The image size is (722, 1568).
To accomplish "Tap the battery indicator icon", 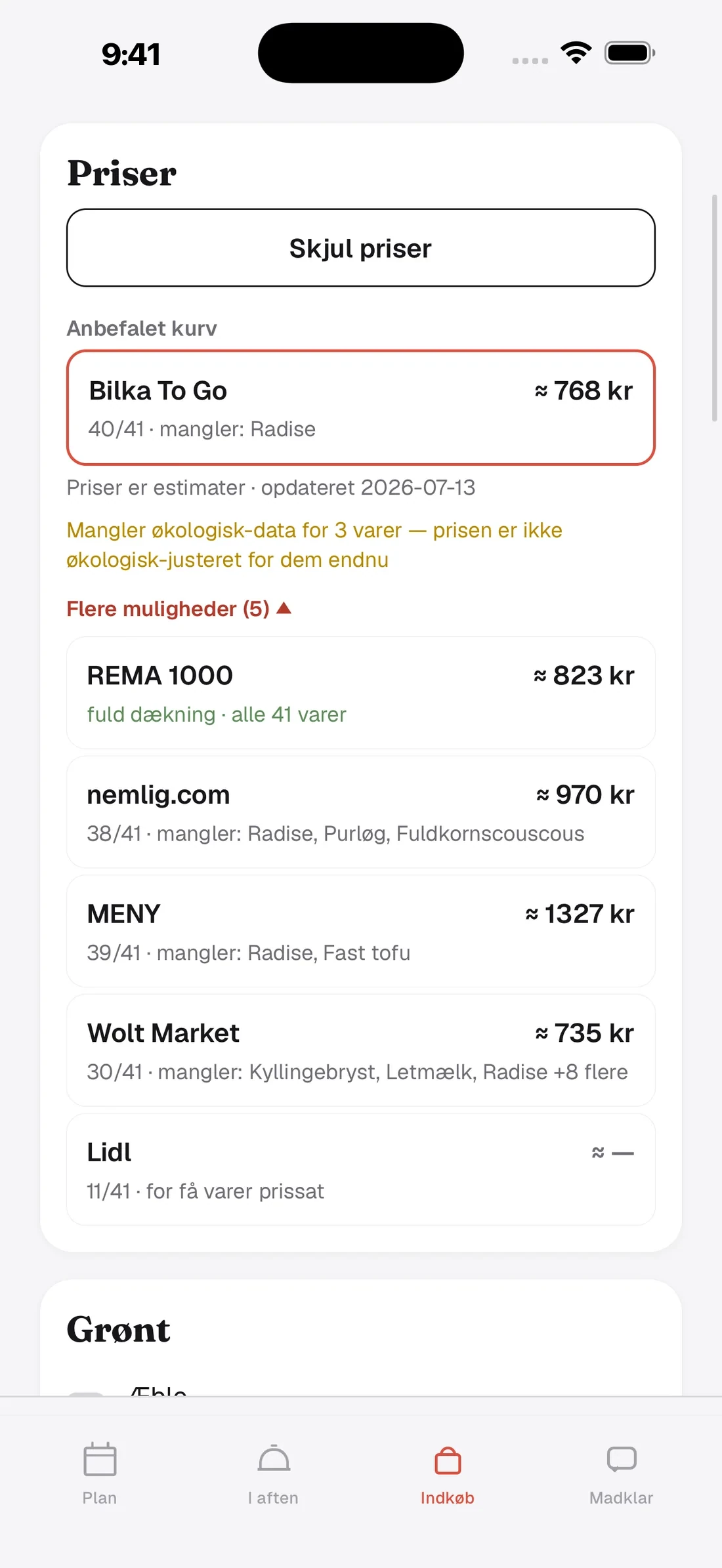I will [x=630, y=52].
